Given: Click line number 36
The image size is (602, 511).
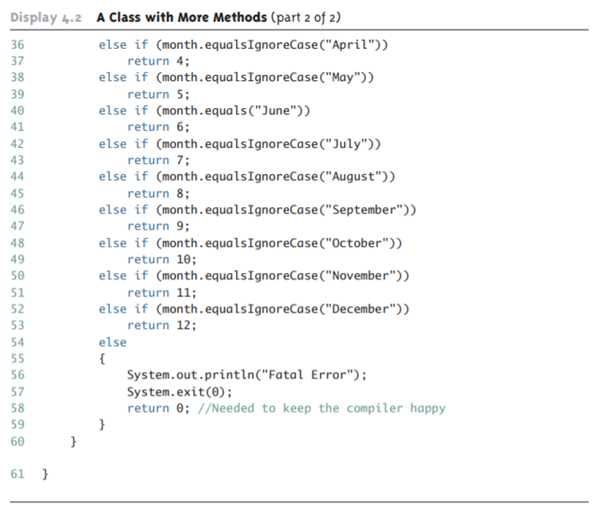Looking at the screenshot, I should [17, 44].
